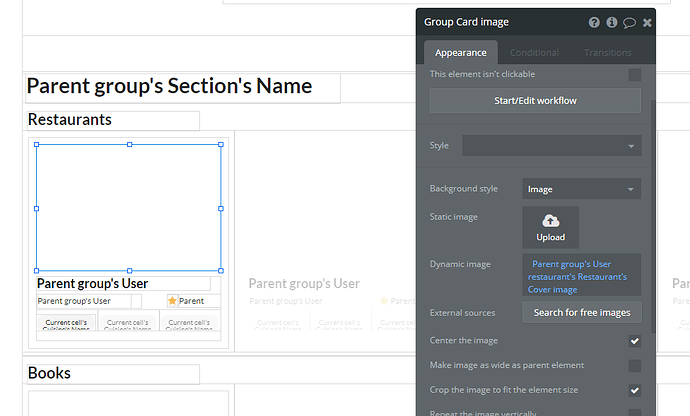The width and height of the screenshot is (690, 416).
Task: Toggle 'This element isn't clickable' checkbox
Action: point(635,75)
